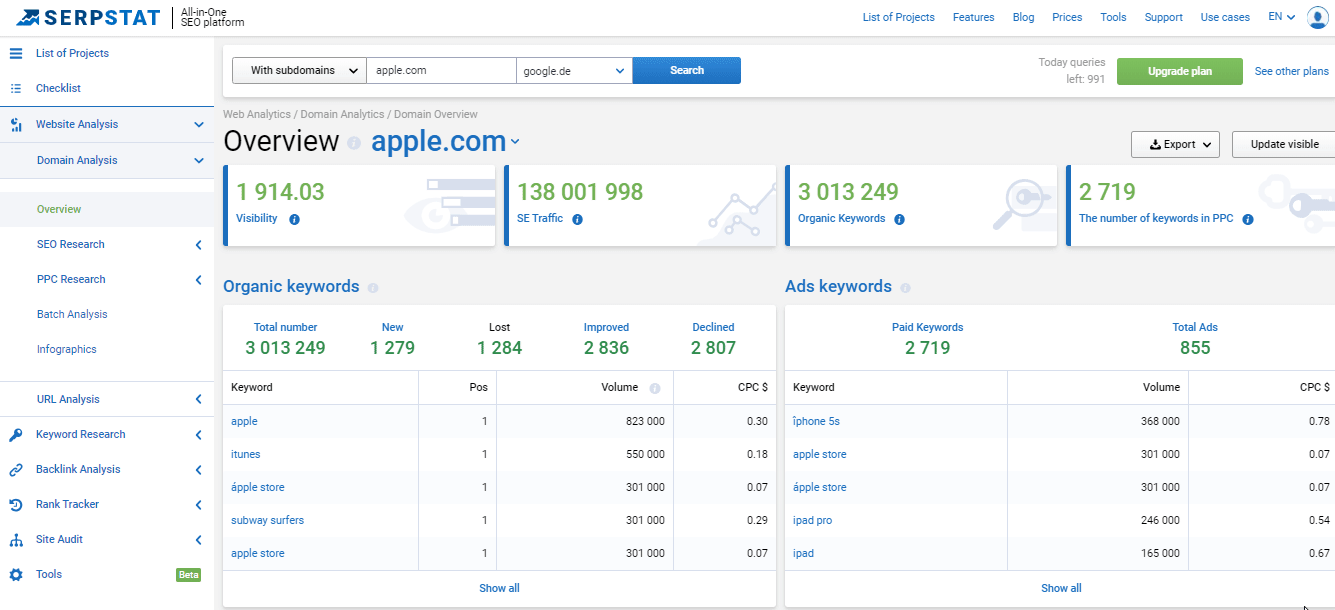Select Overview in the sidebar

point(59,209)
